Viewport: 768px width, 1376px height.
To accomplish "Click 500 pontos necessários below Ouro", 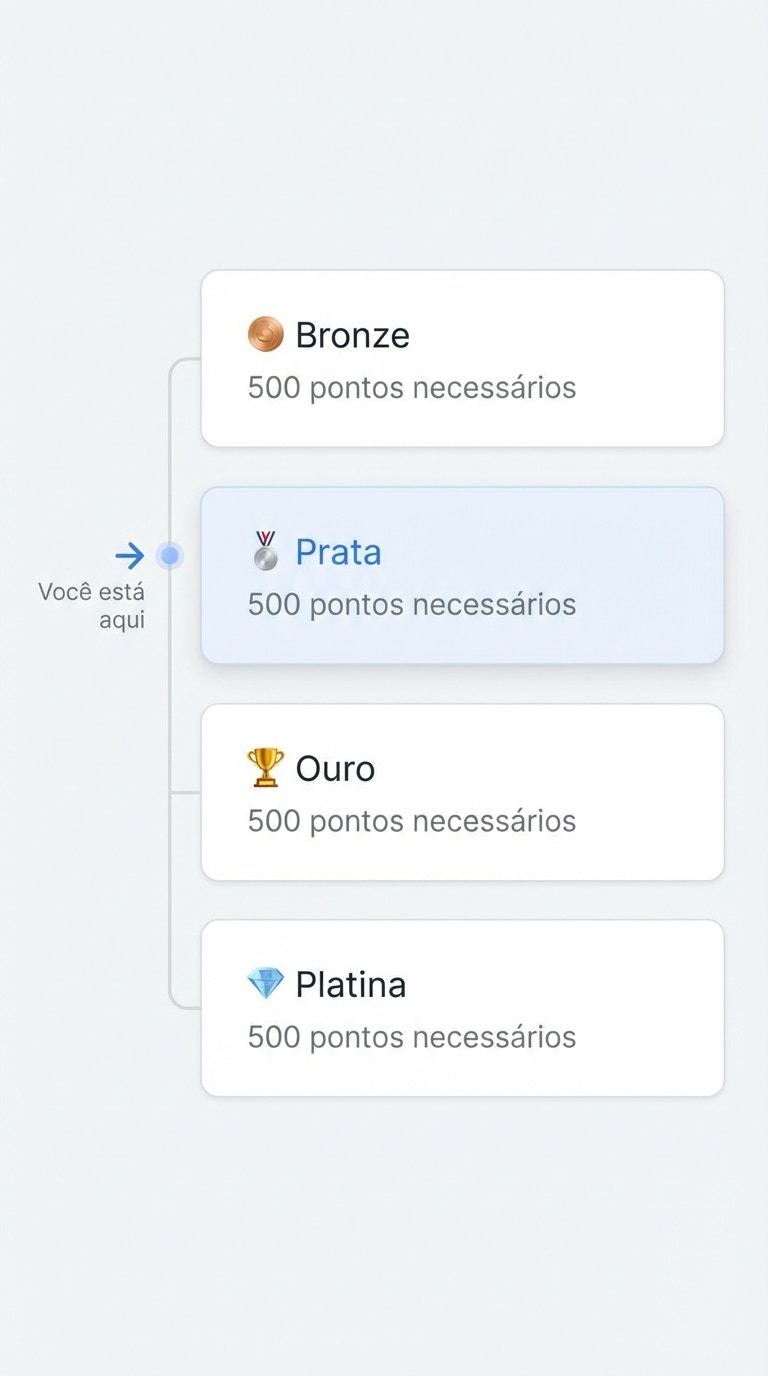I will pos(411,820).
